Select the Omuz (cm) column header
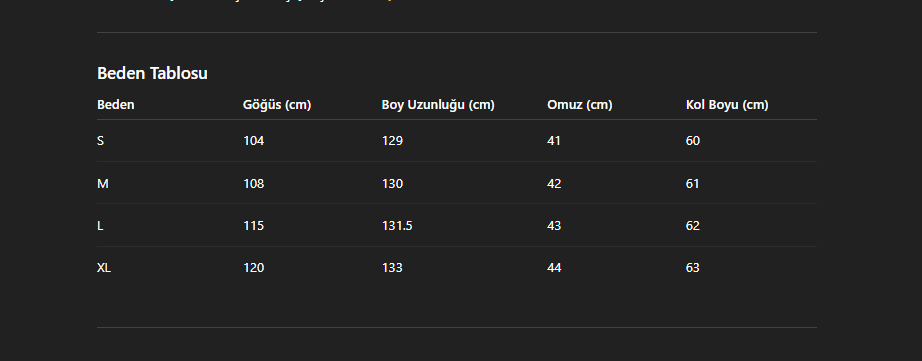 point(580,105)
